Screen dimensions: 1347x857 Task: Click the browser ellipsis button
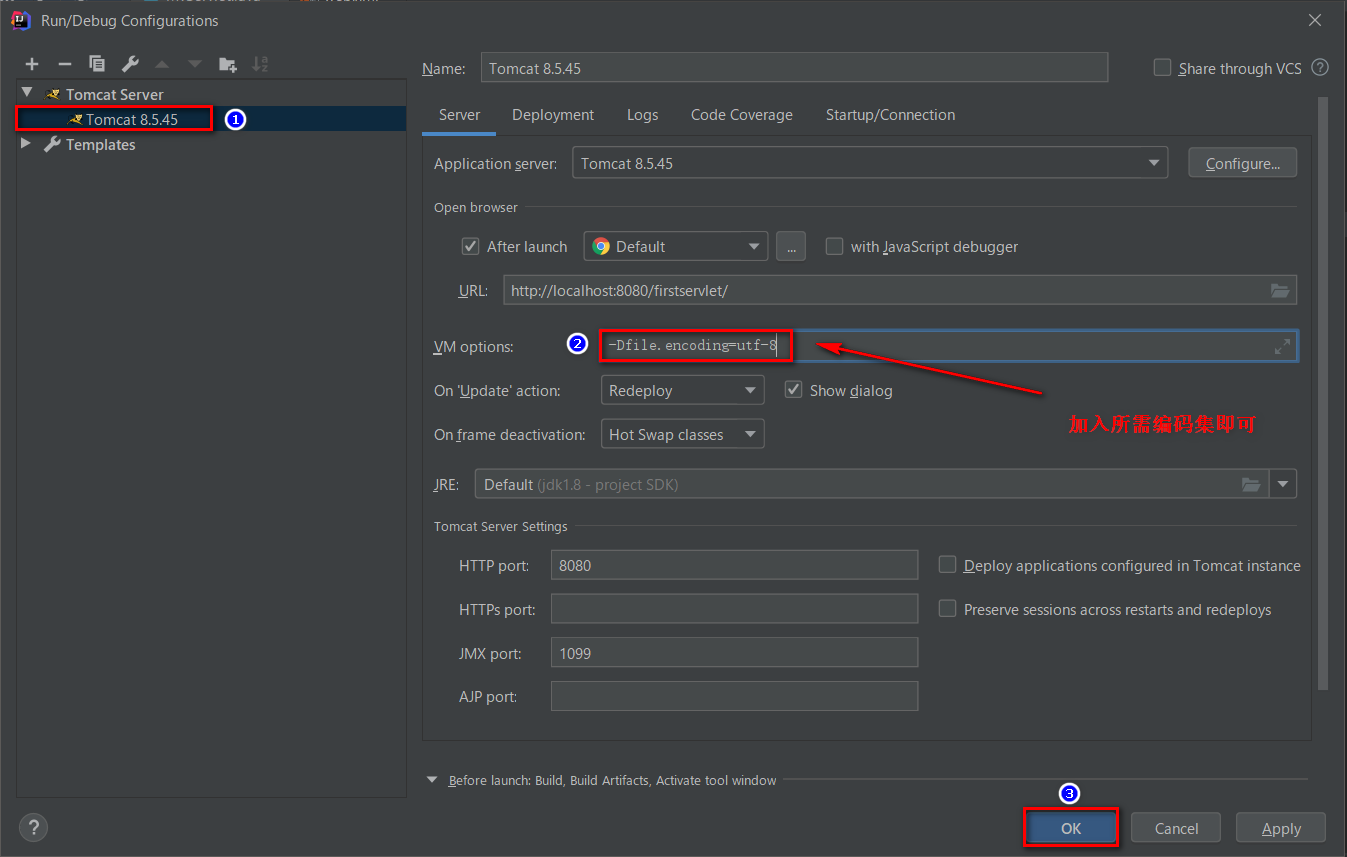pyautogui.click(x=790, y=246)
